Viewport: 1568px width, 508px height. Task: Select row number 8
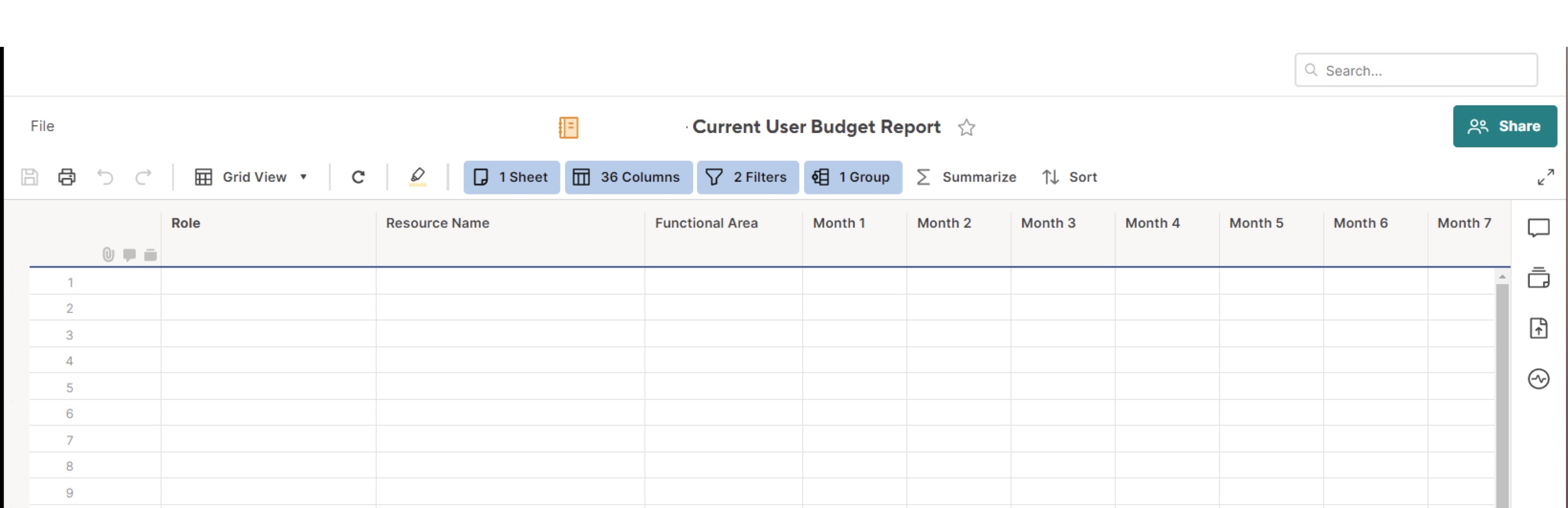point(70,466)
